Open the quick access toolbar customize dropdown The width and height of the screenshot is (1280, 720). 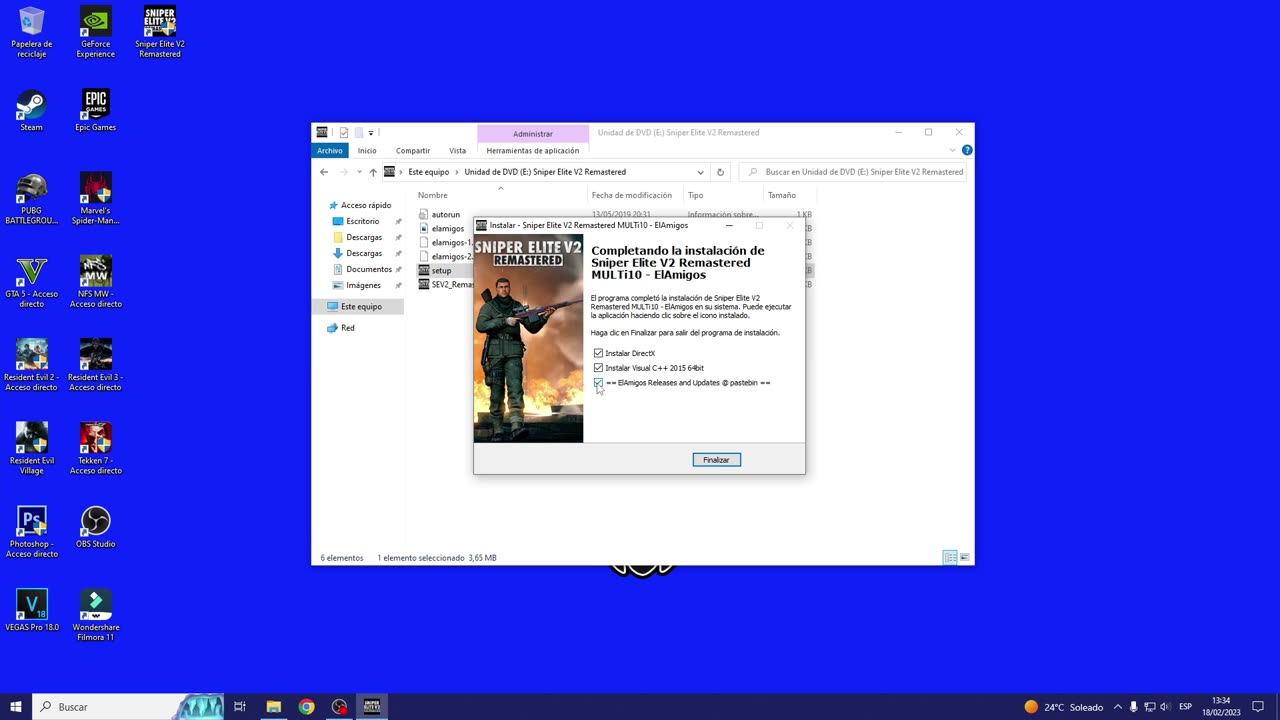coord(371,132)
